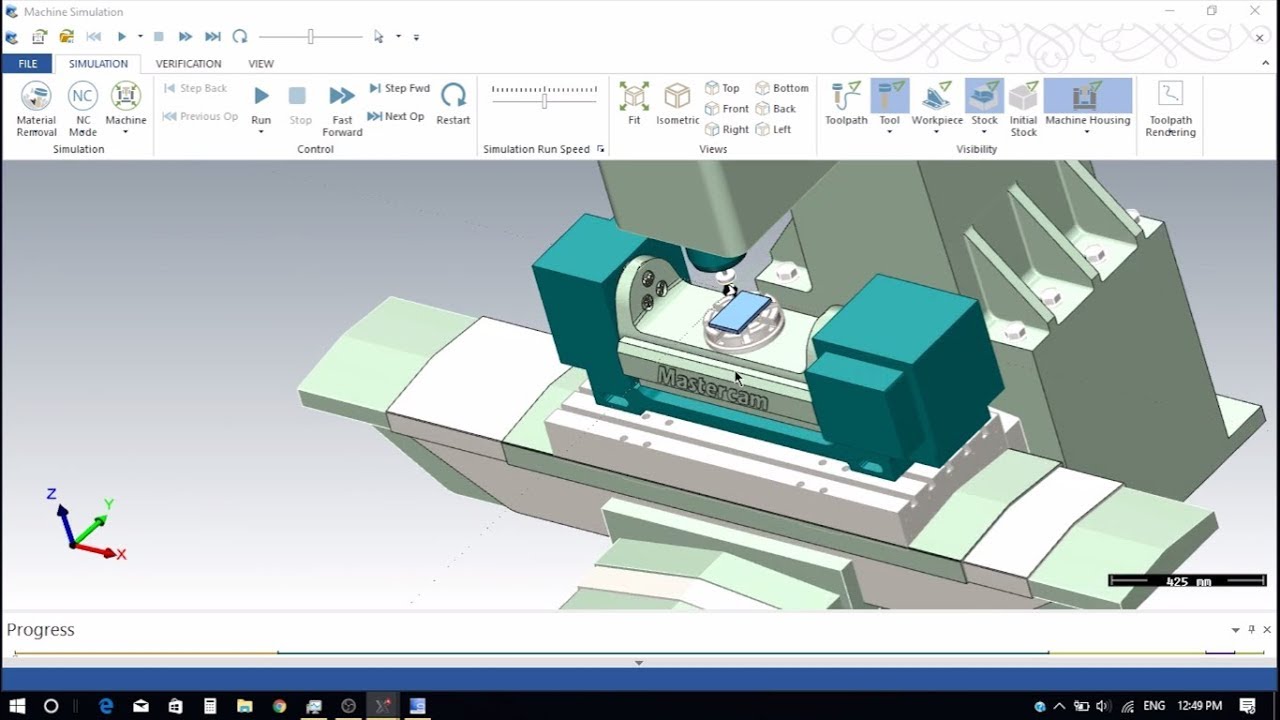Open the VIEW tab
1280x720 pixels.
261,64
